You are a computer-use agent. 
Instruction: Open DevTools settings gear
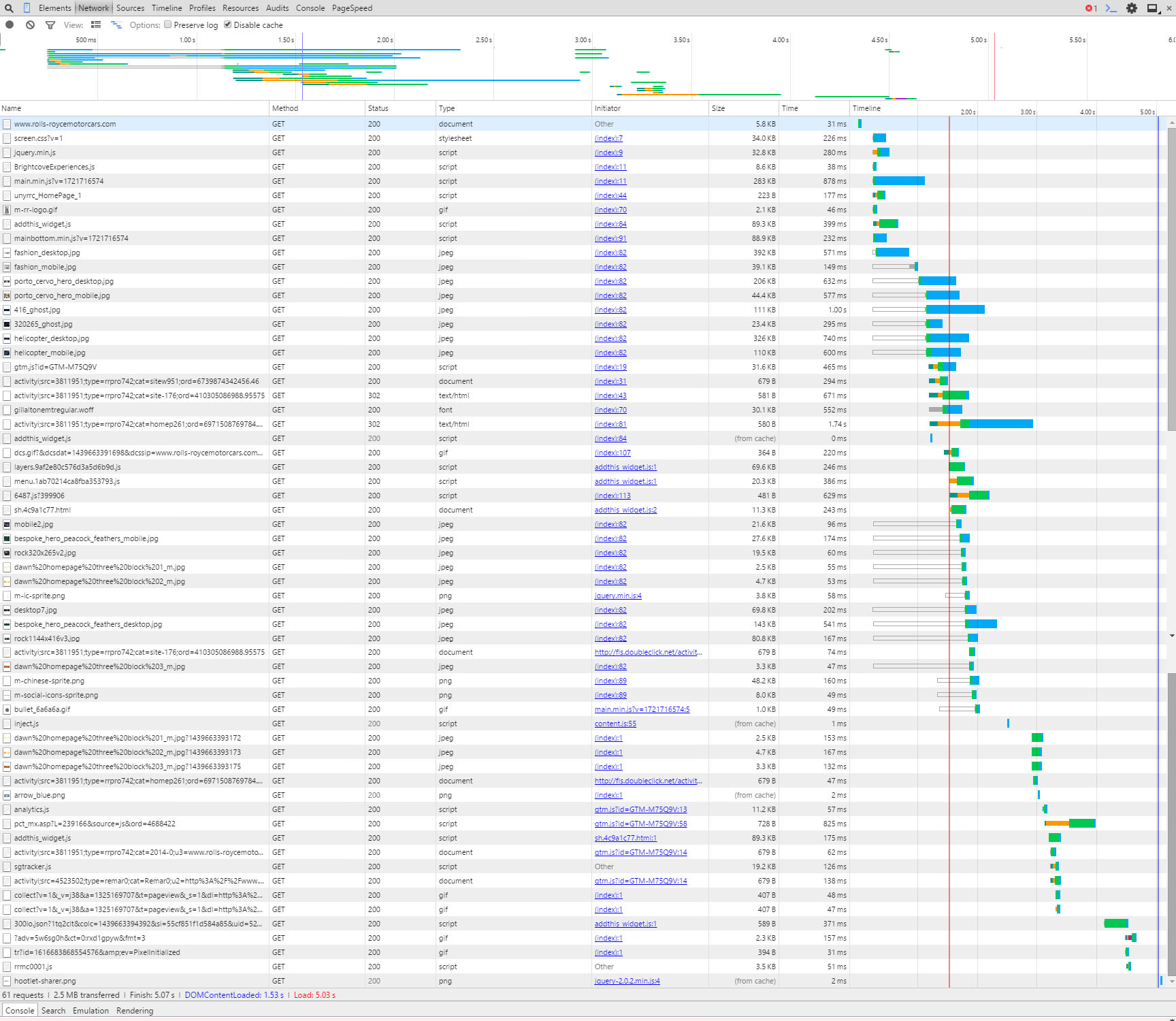coord(1132,8)
